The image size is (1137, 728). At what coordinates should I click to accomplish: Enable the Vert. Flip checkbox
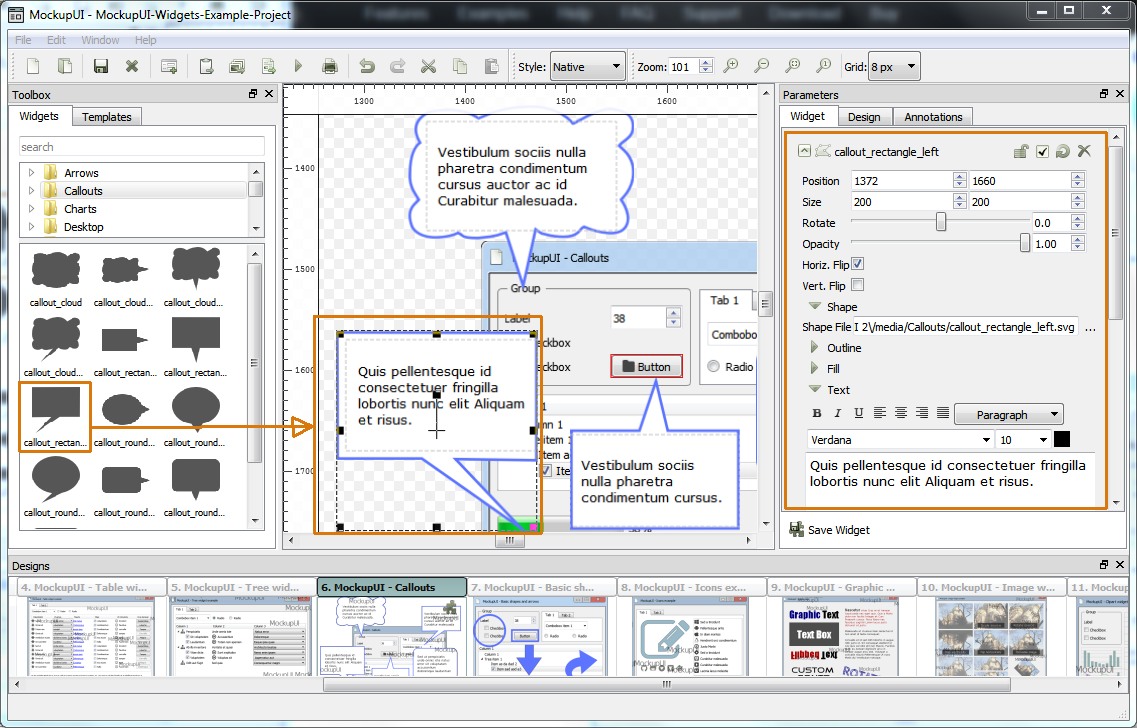[857, 286]
